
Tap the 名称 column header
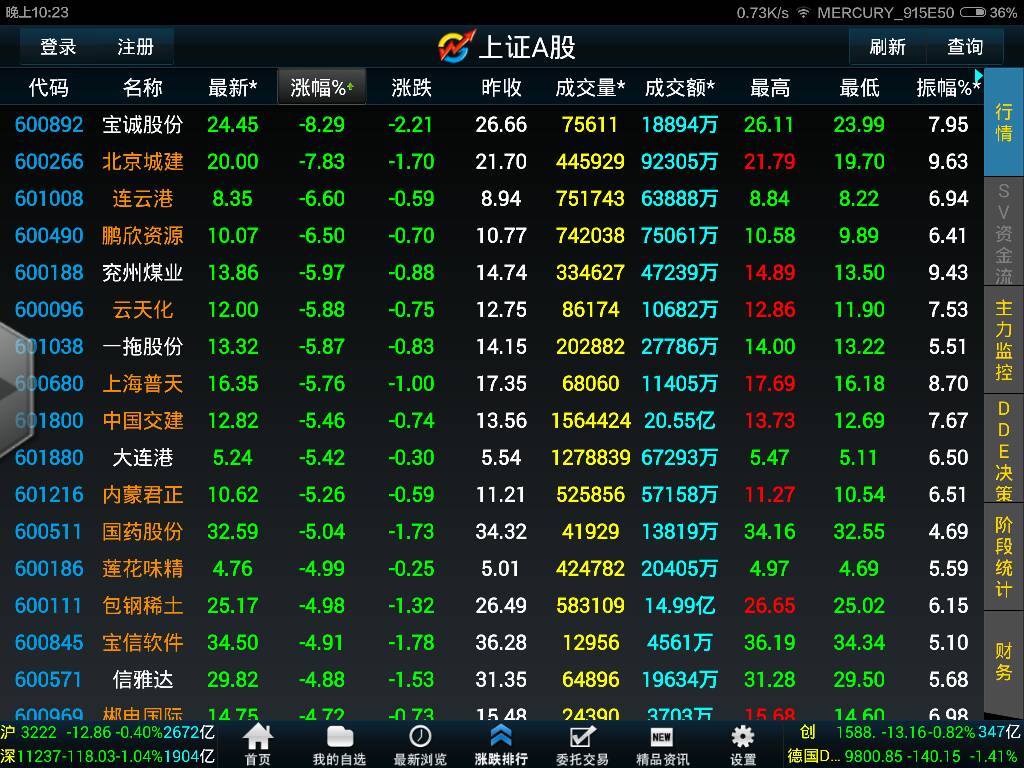click(142, 87)
